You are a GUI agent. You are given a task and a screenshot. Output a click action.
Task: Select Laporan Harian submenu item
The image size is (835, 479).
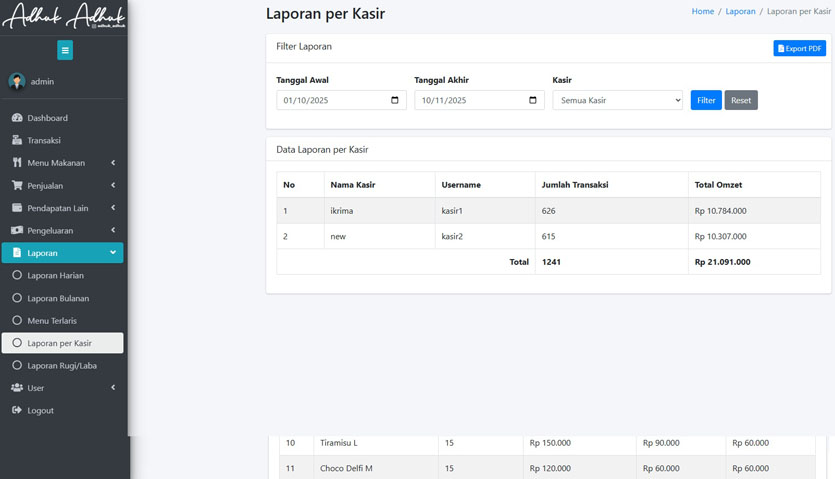pos(55,276)
